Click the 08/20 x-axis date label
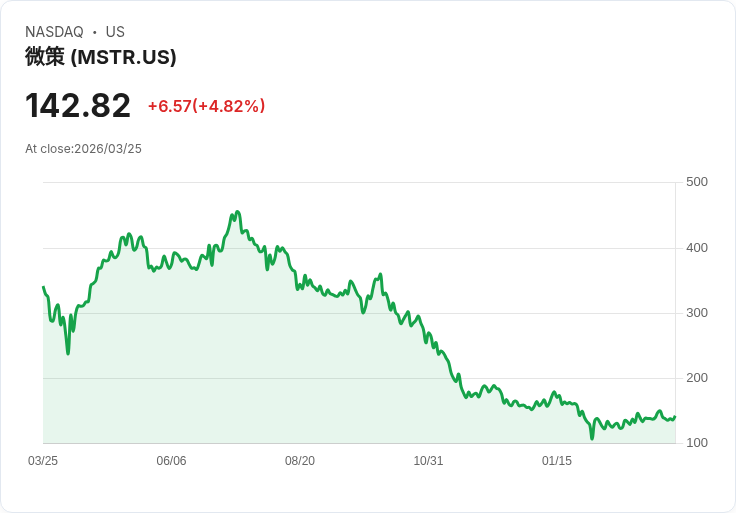This screenshot has height=513, width=736. click(x=300, y=461)
